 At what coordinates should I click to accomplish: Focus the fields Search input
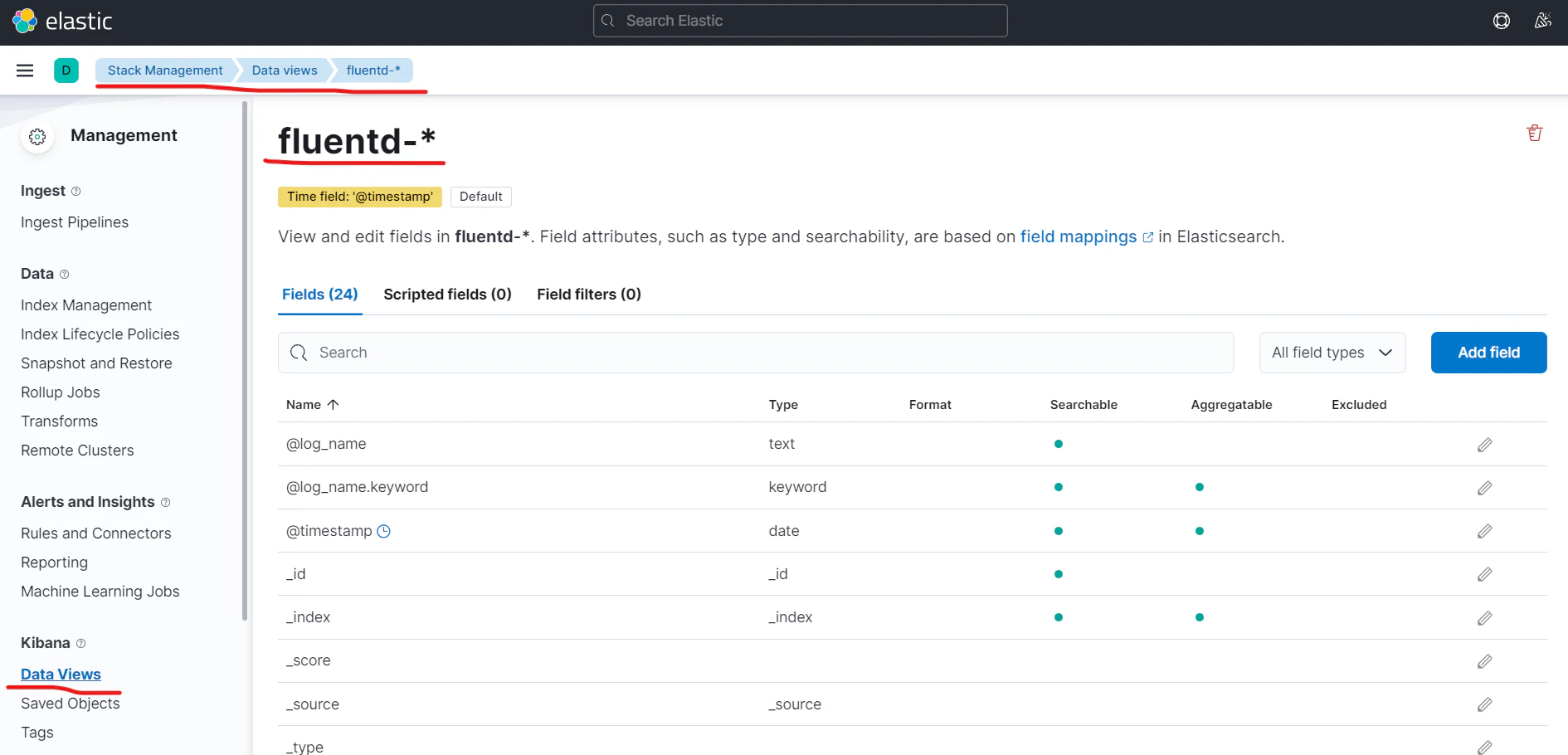click(756, 353)
